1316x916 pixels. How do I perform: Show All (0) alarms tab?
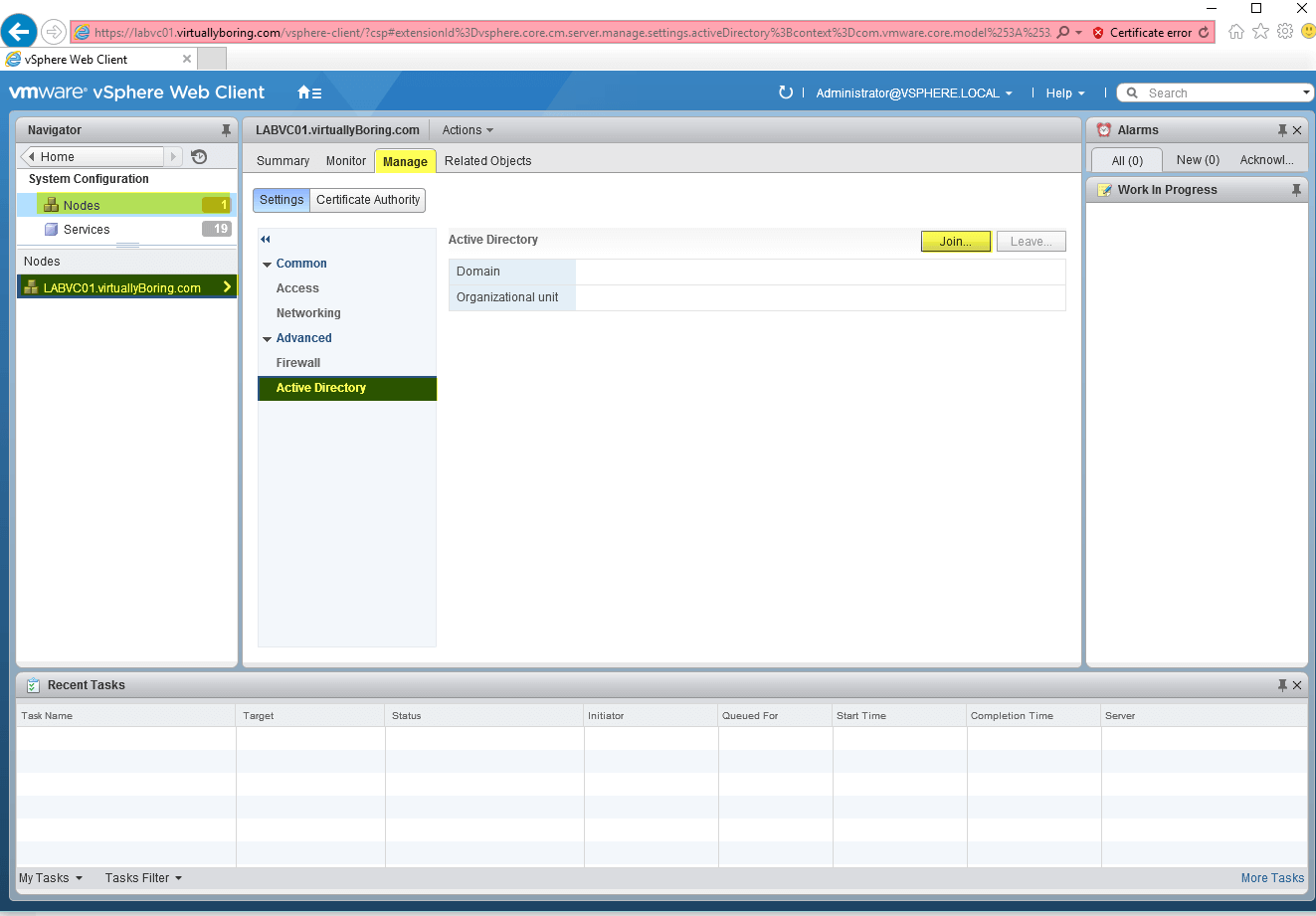[x=1127, y=160]
